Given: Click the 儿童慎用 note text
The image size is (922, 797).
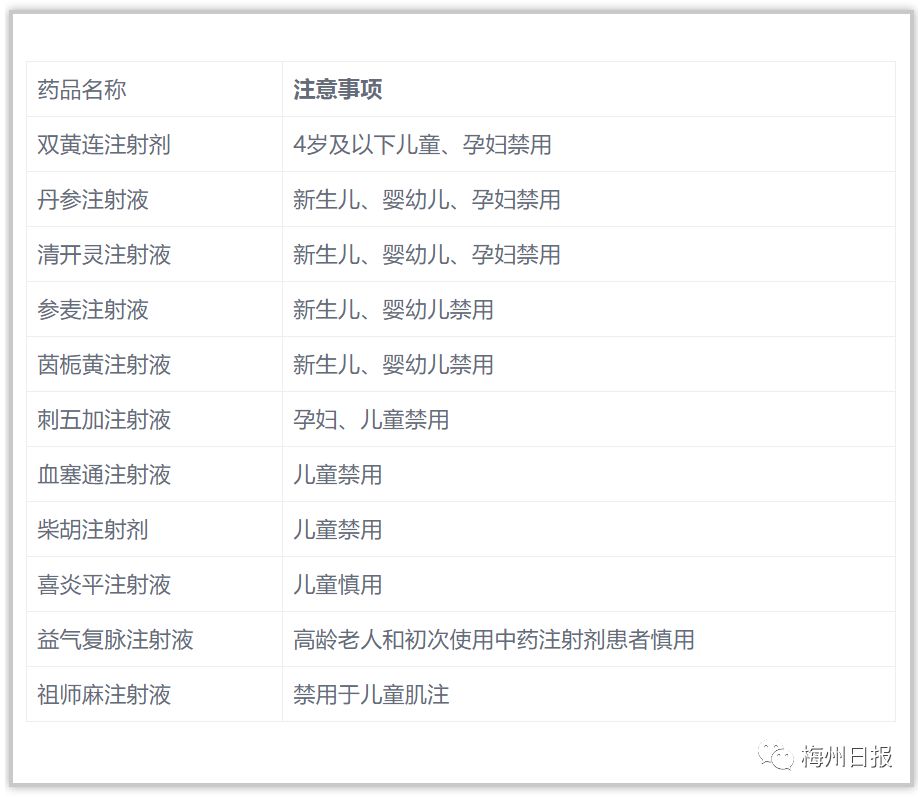Looking at the screenshot, I should coord(338,585).
